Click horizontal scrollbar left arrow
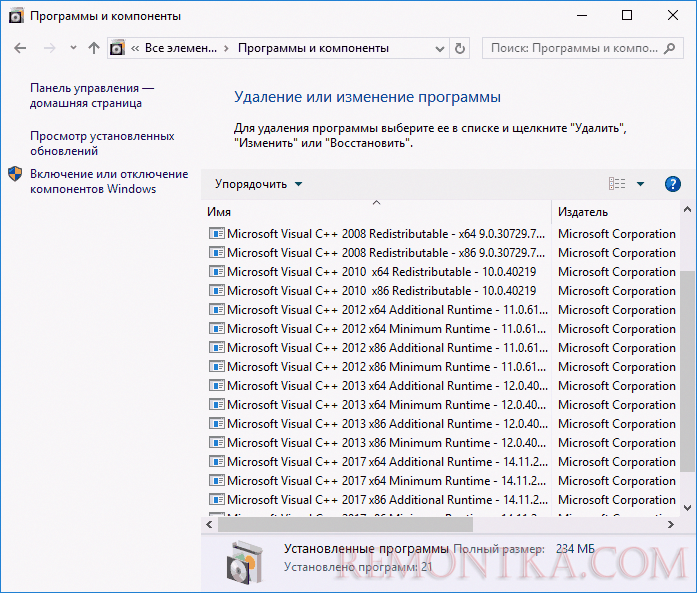 pyautogui.click(x=209, y=525)
